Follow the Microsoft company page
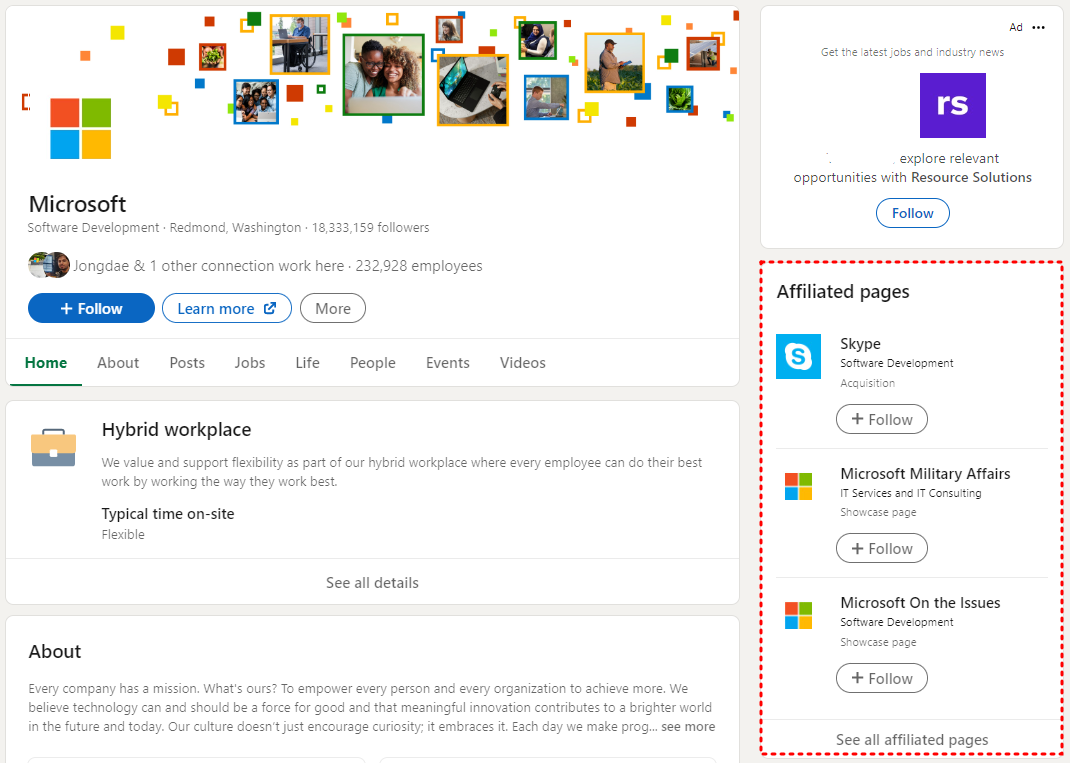The width and height of the screenshot is (1070, 763). point(91,308)
